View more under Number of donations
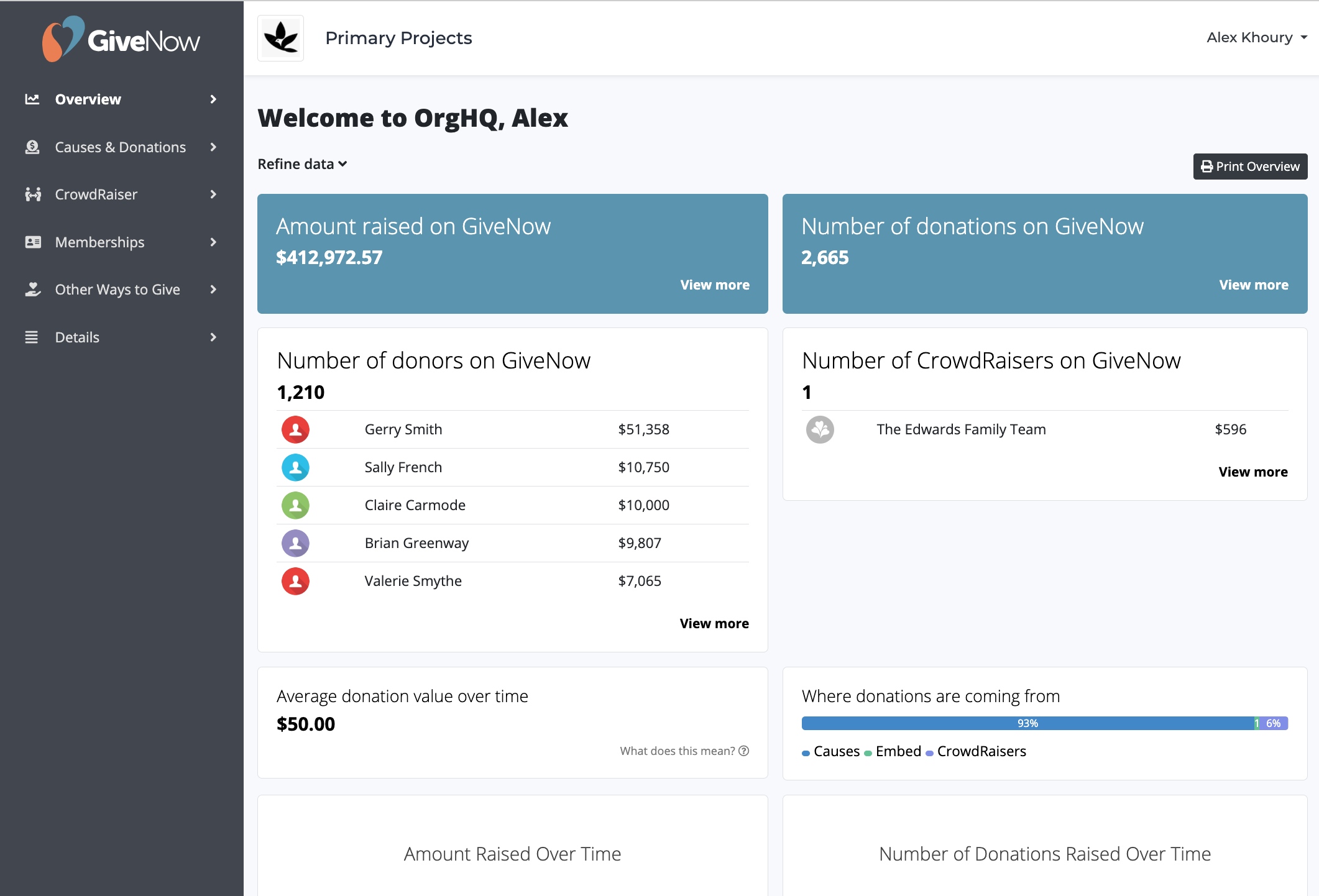The height and width of the screenshot is (896, 1319). click(x=1254, y=285)
